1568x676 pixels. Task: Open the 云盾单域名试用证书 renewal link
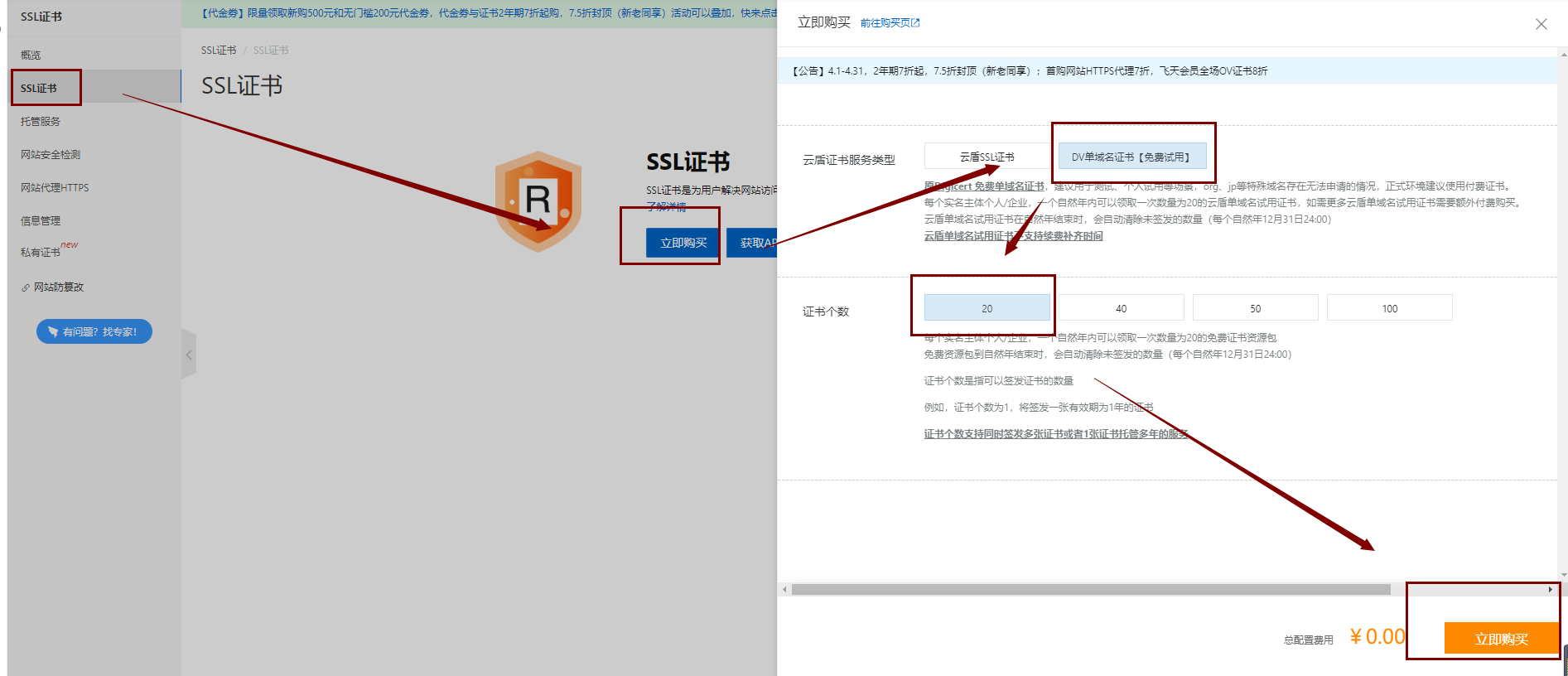click(x=1013, y=236)
